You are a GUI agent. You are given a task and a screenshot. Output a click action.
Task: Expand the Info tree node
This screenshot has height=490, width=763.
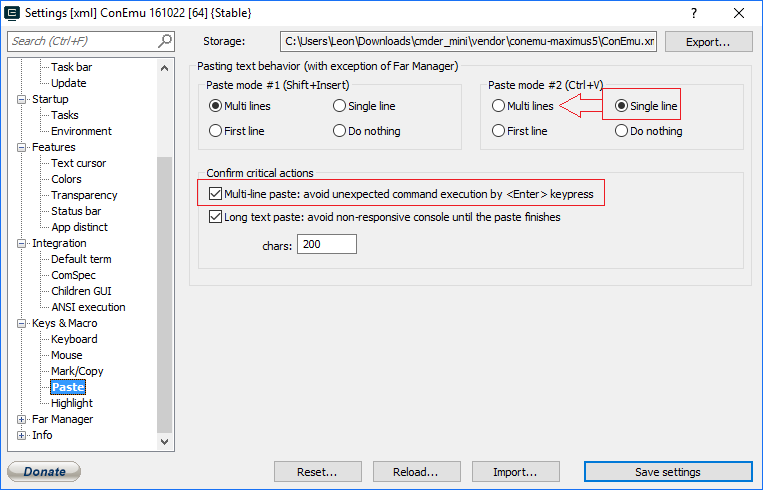pyautogui.click(x=21, y=436)
